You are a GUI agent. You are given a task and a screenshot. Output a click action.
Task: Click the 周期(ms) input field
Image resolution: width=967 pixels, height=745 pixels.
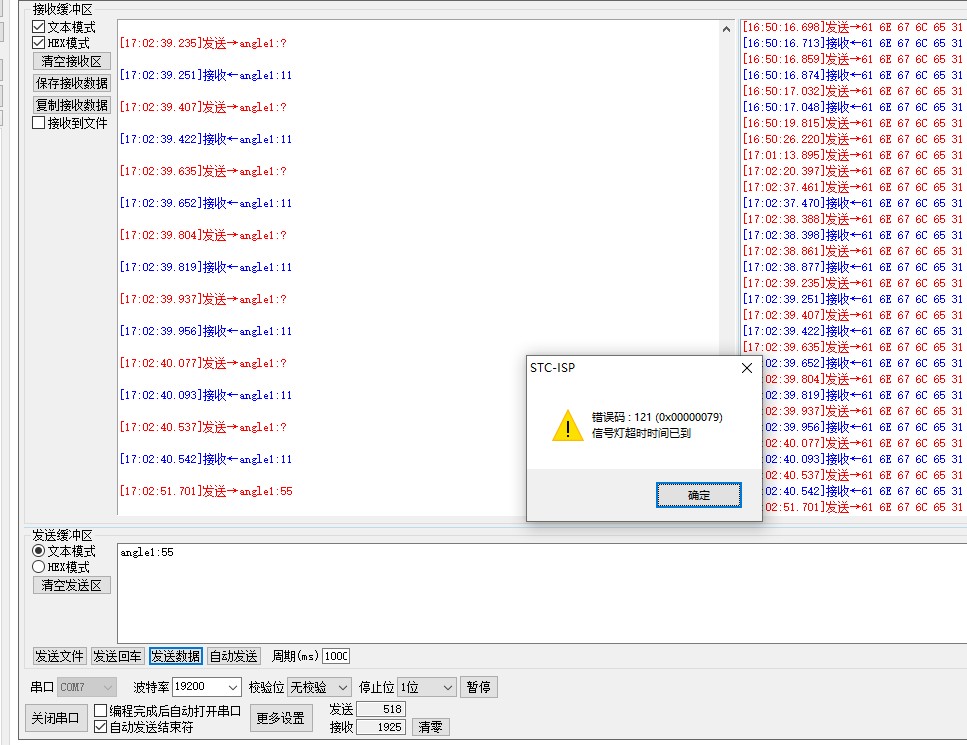tap(336, 656)
